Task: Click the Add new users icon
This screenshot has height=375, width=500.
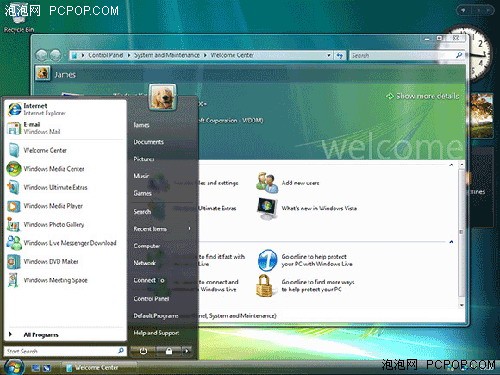Action: point(267,183)
